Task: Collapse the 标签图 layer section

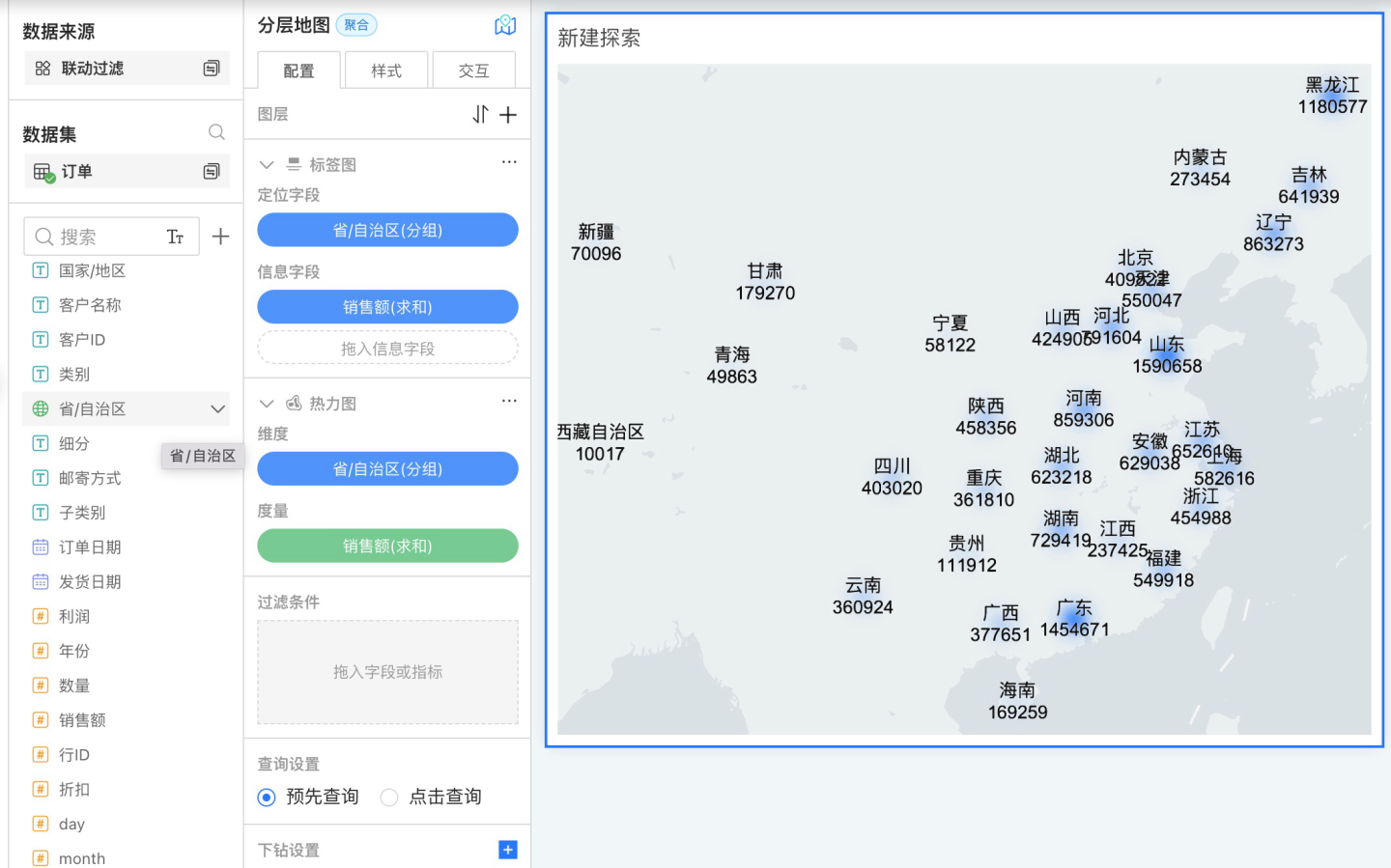Action: (267, 165)
